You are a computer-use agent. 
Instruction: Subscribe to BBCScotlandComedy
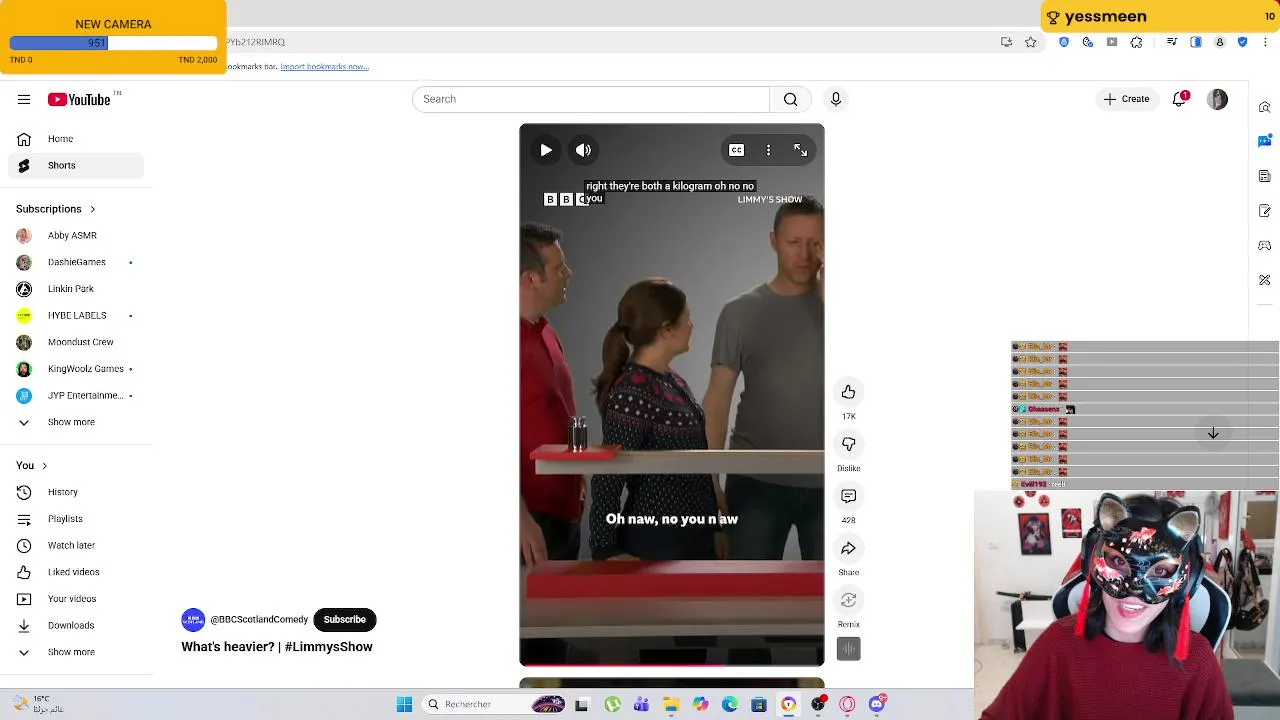pos(344,620)
